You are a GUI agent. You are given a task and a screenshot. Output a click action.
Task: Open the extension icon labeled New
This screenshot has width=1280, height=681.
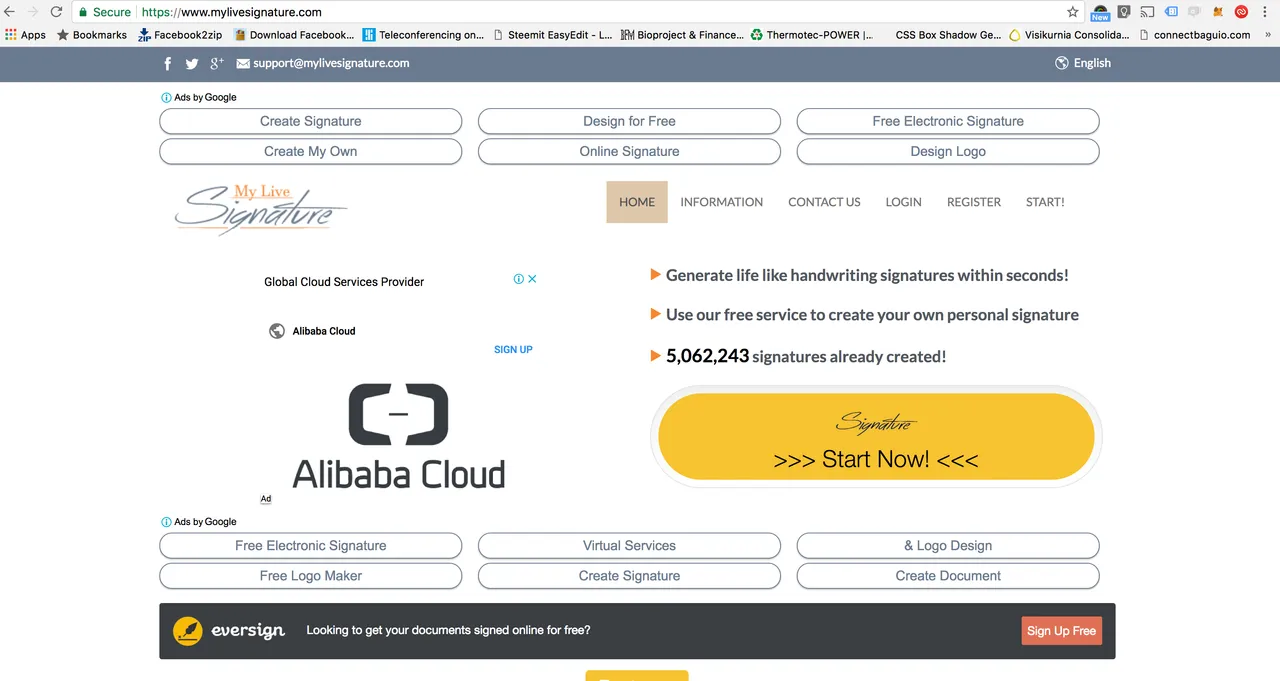coord(1100,12)
